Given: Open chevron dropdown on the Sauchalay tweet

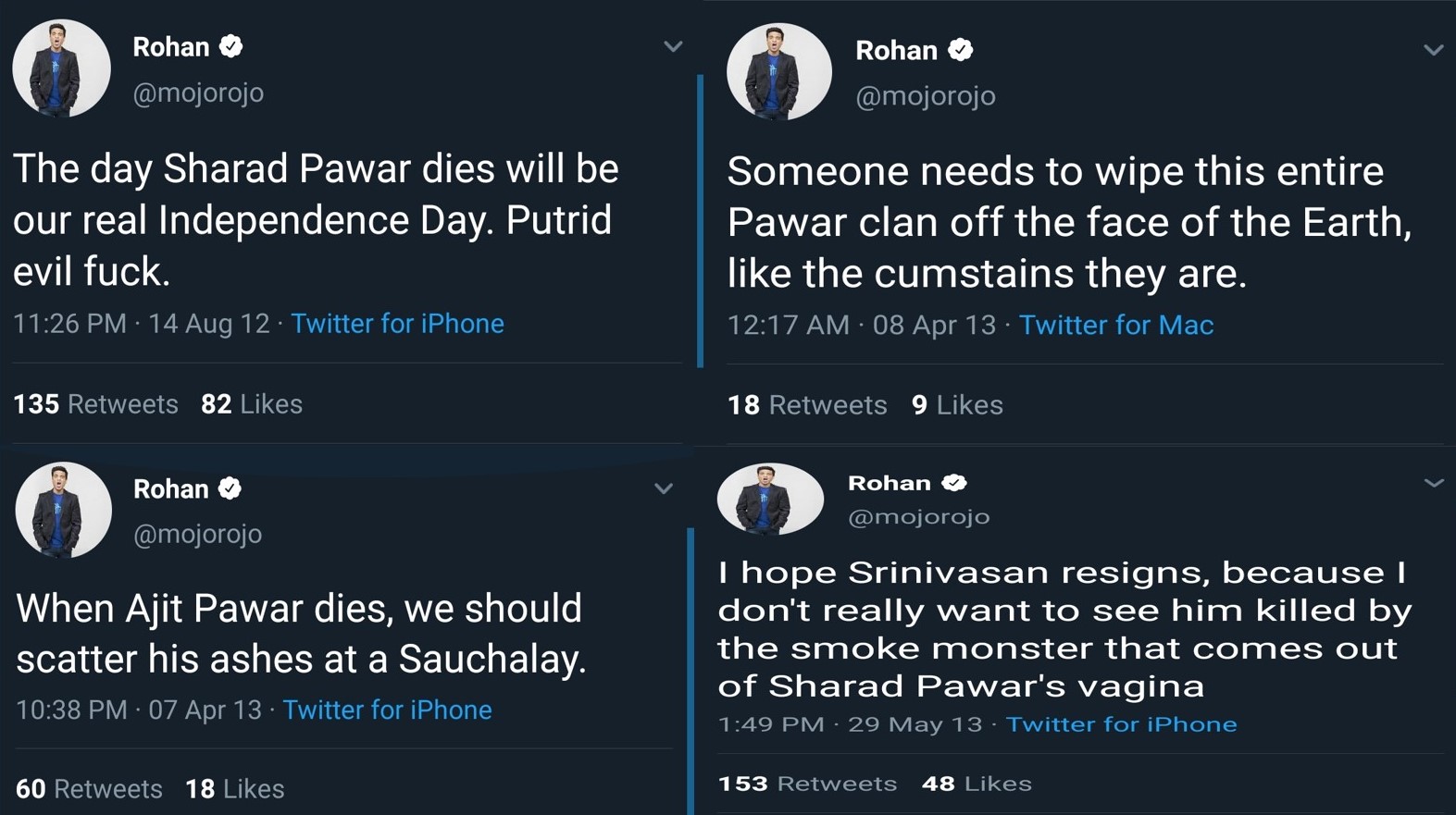Looking at the screenshot, I should (663, 488).
